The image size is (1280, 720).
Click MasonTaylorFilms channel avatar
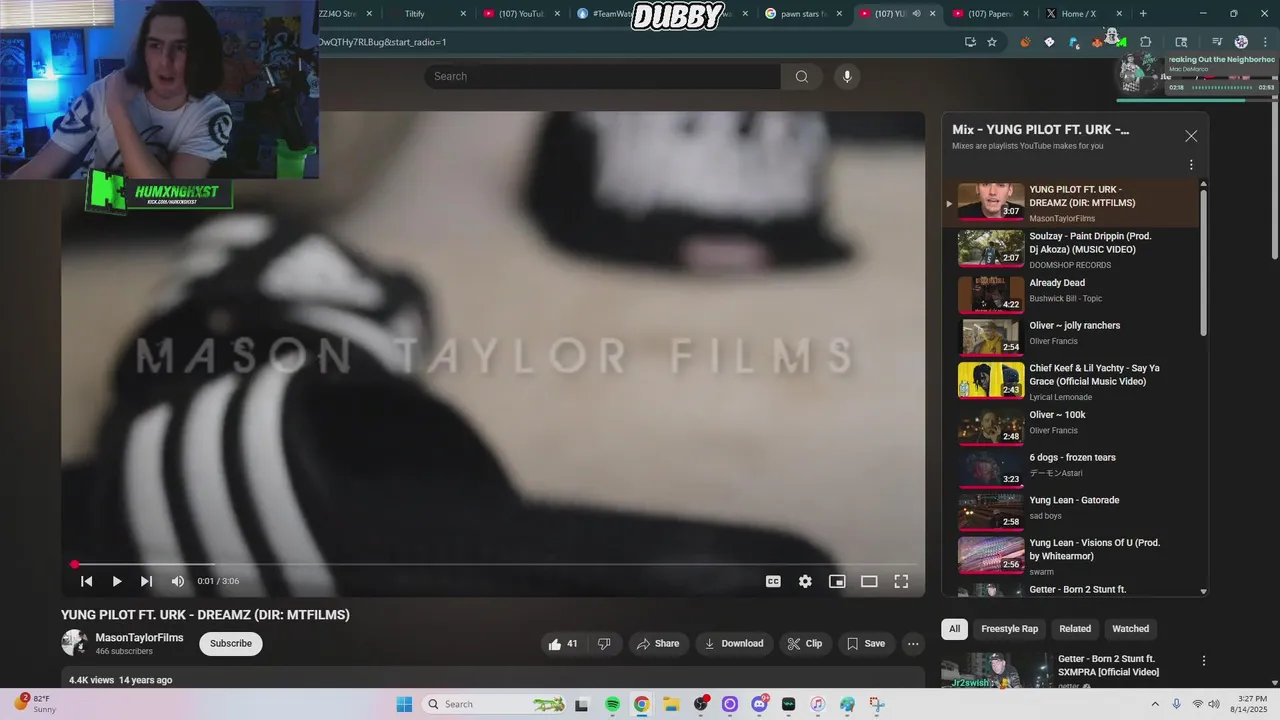click(74, 643)
